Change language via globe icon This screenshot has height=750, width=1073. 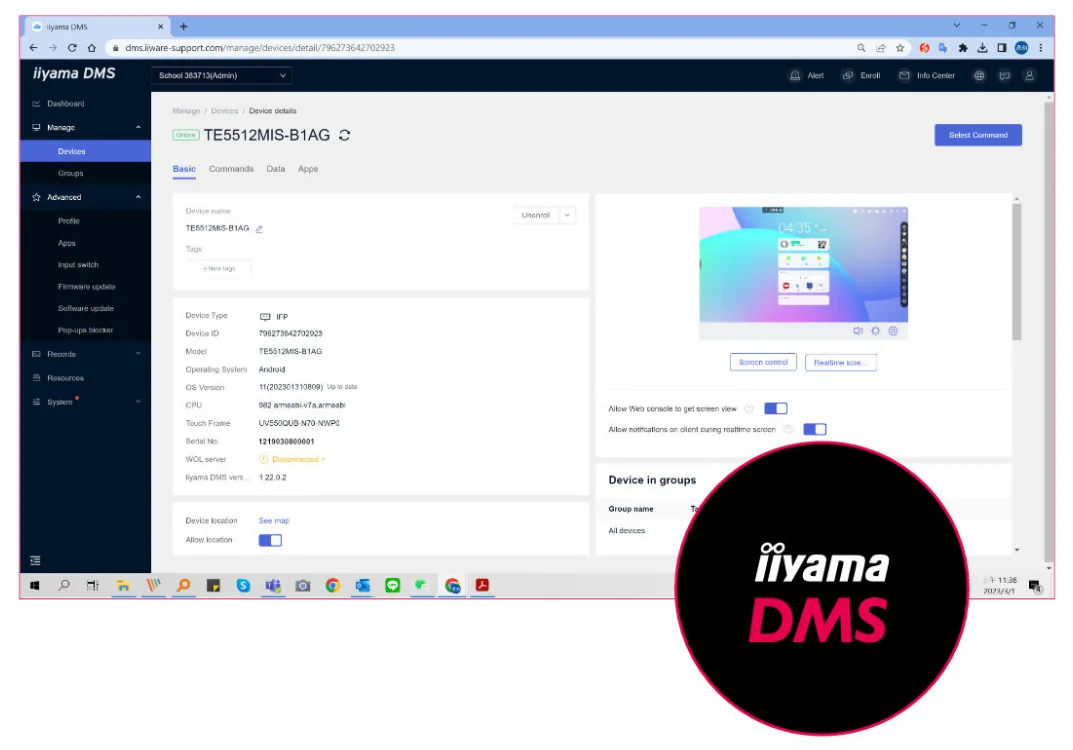tap(979, 75)
